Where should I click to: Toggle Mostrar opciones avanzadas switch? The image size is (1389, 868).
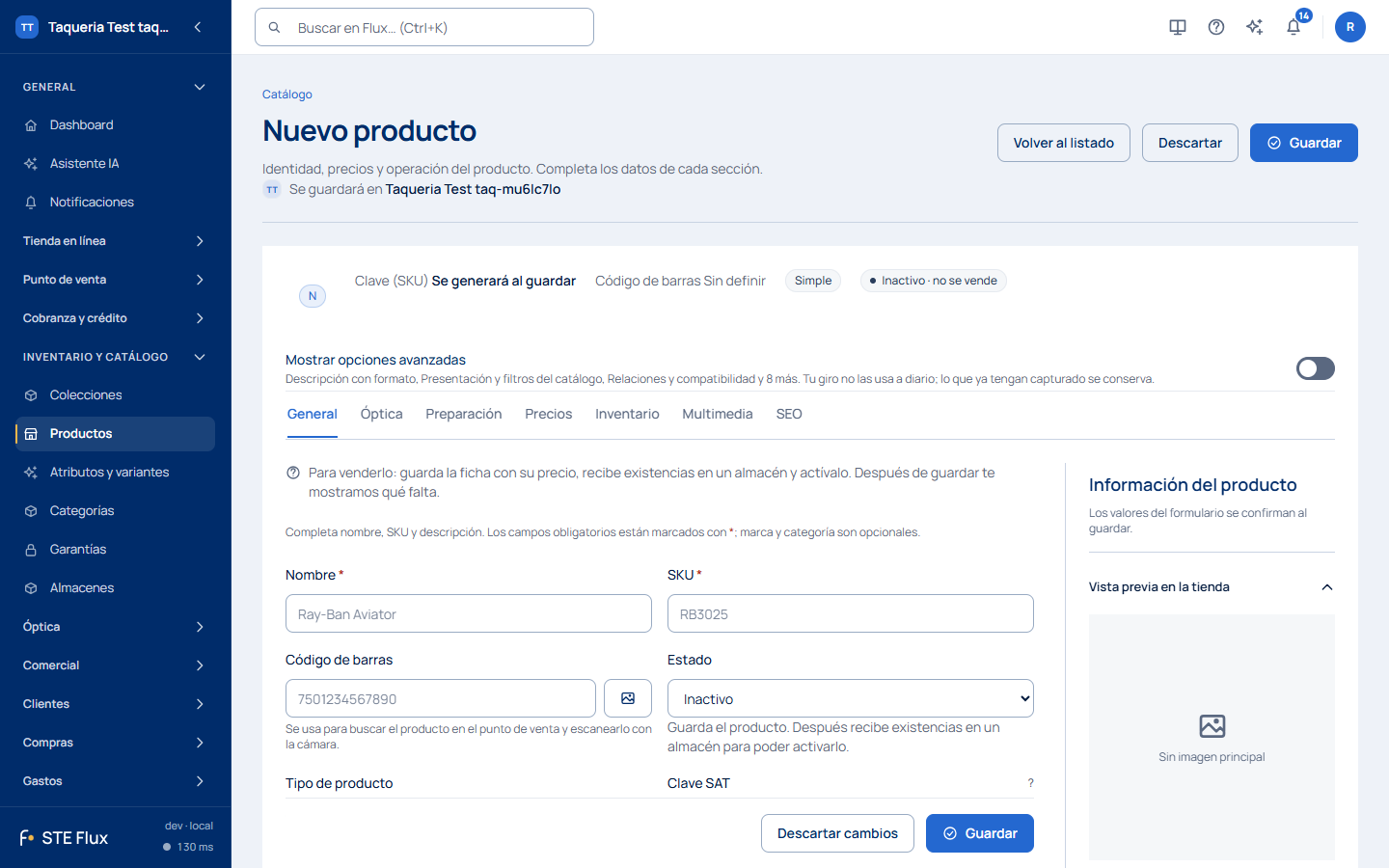point(1316,368)
